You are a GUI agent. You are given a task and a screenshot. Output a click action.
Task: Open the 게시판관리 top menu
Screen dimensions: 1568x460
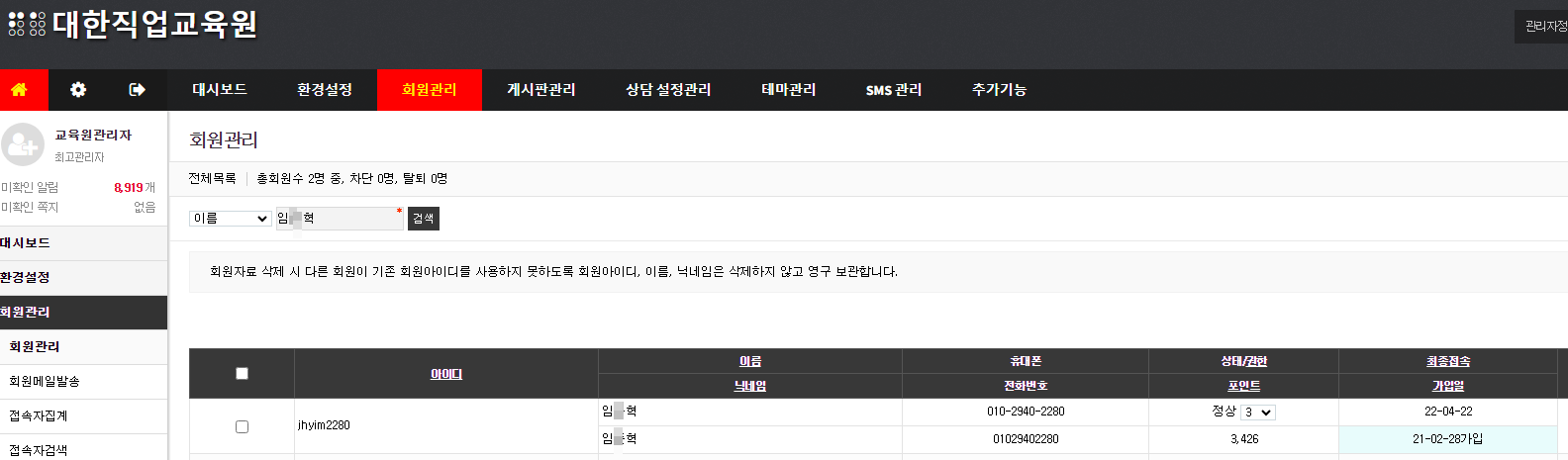click(540, 90)
